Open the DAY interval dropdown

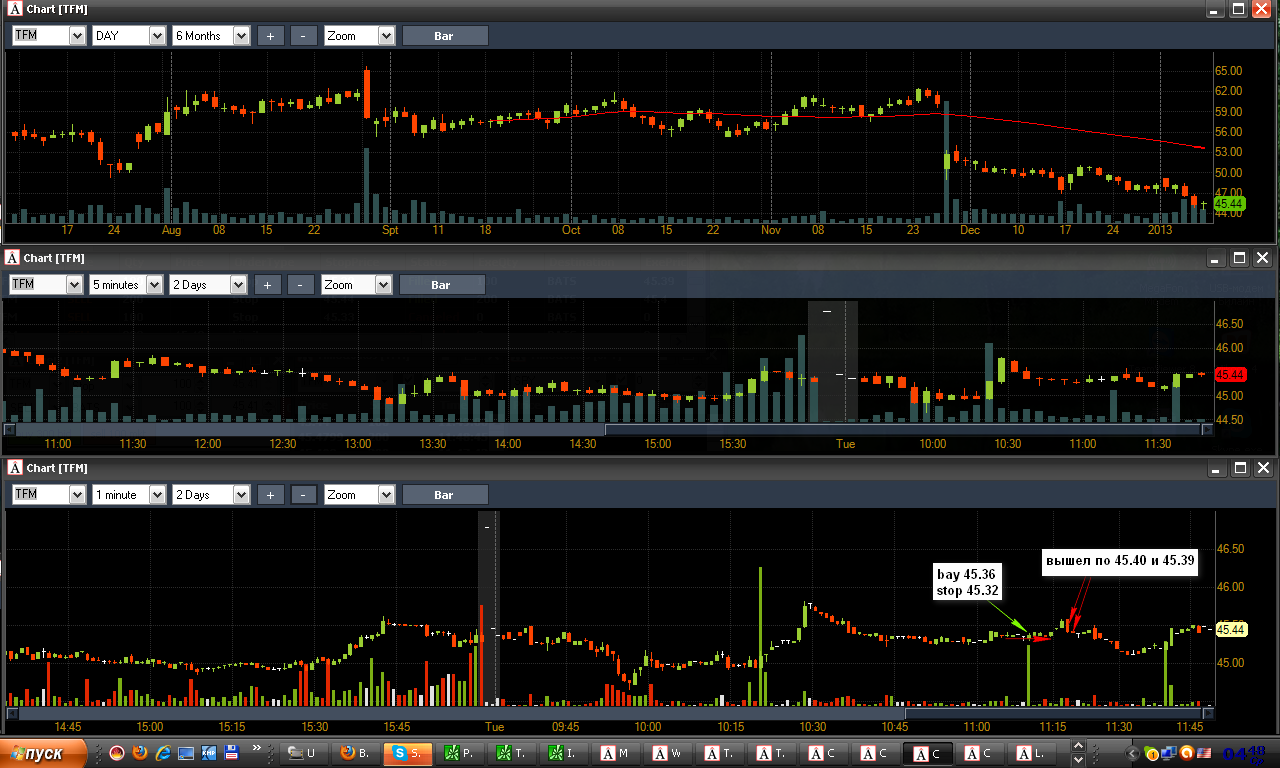pos(129,36)
